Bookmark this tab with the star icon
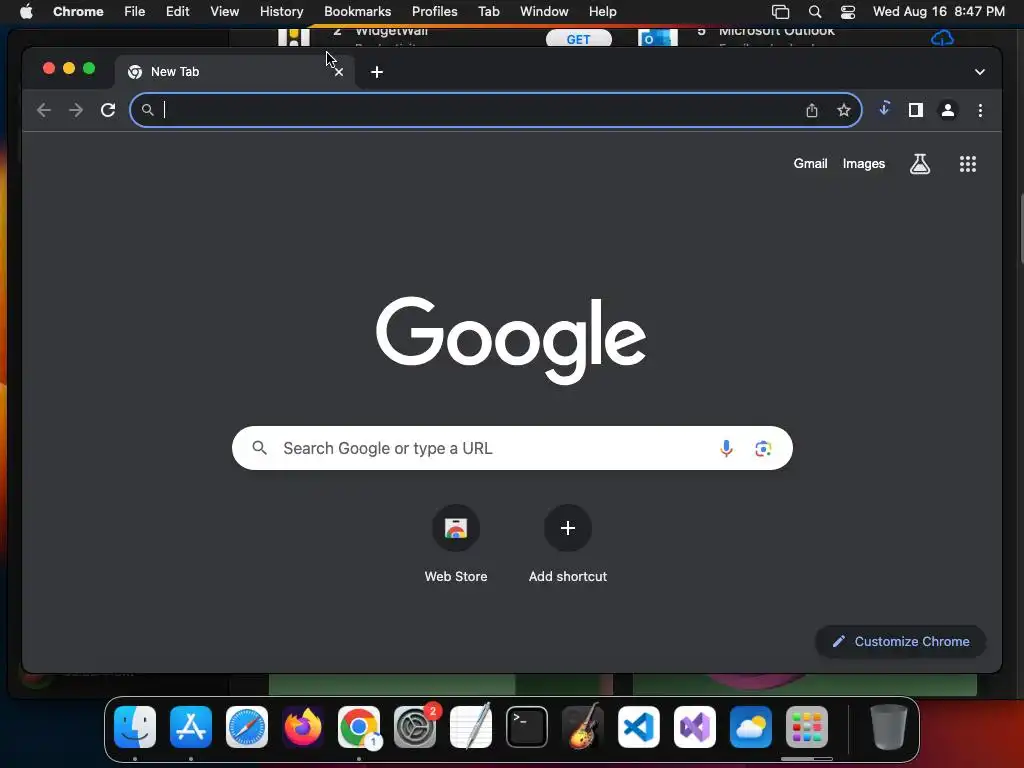 844,110
